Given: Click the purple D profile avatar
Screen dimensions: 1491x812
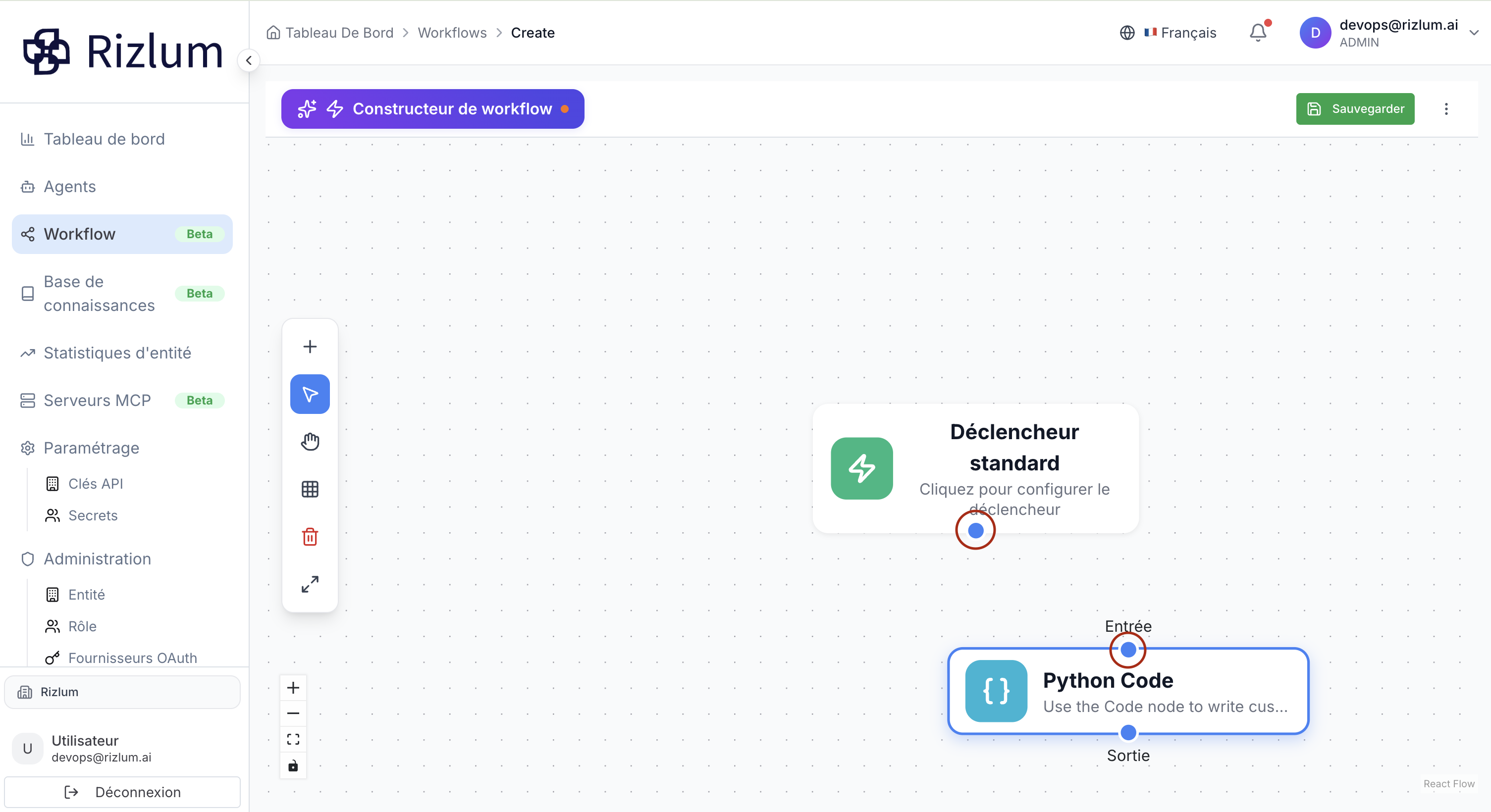Looking at the screenshot, I should [x=1315, y=33].
